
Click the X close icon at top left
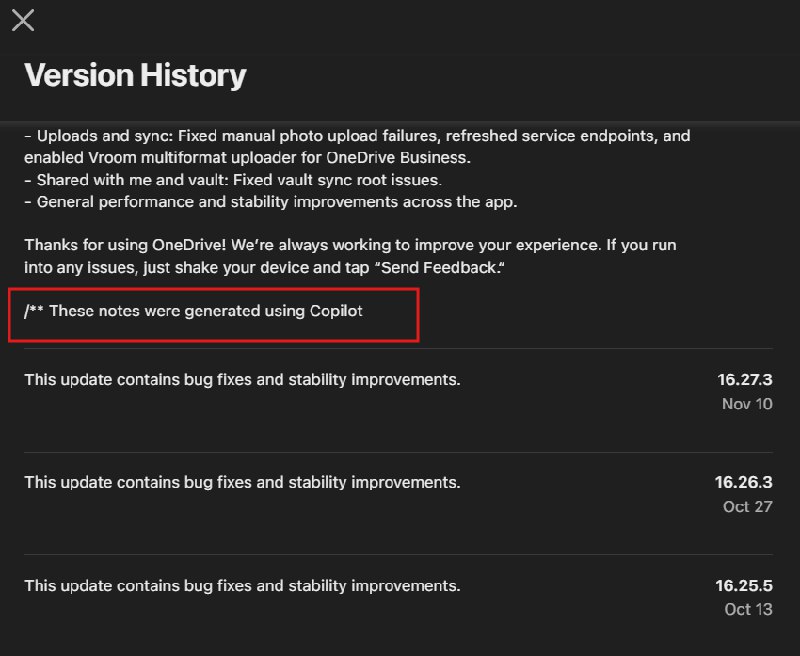coord(22,20)
